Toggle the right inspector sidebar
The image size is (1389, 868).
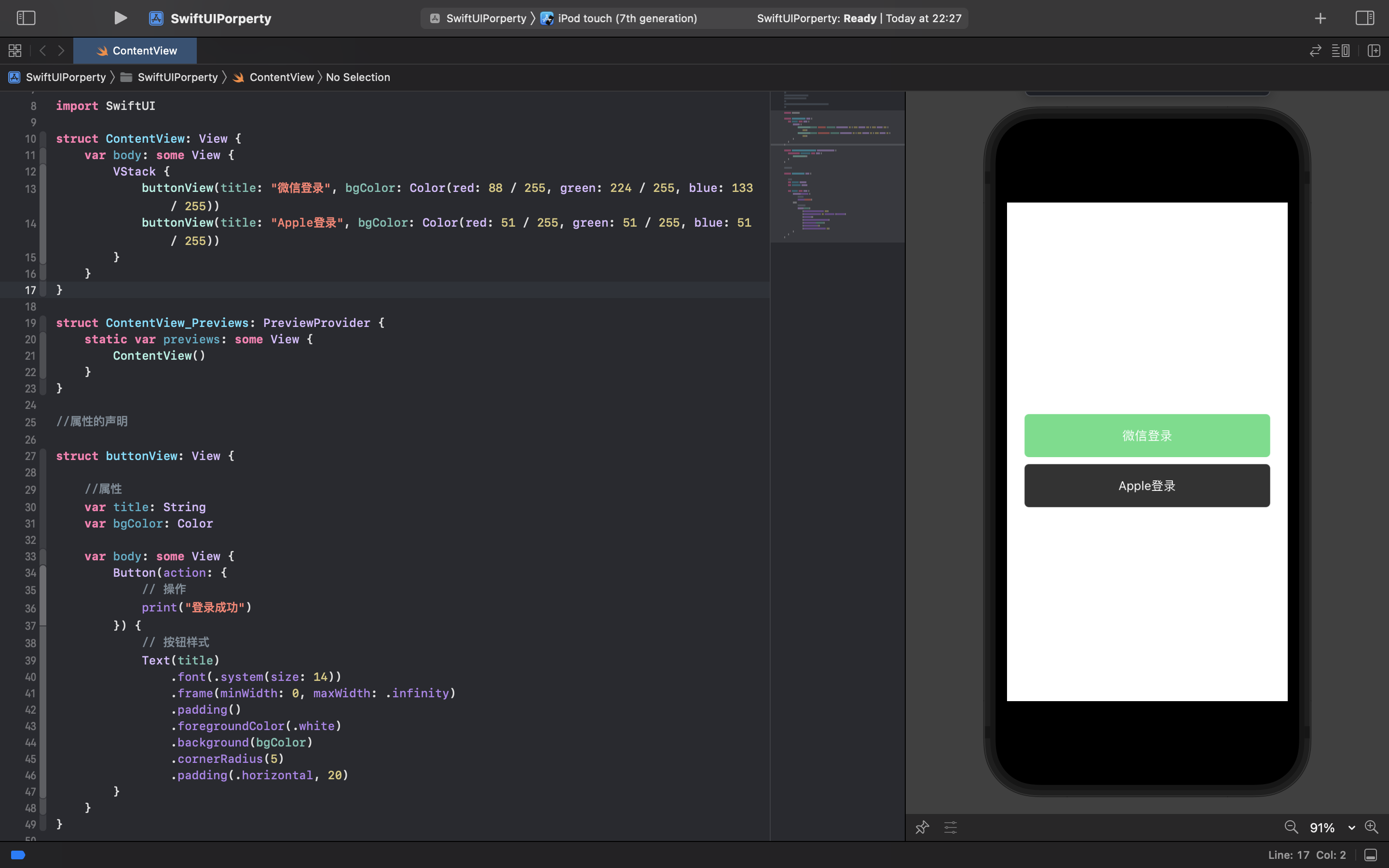coord(1364,18)
